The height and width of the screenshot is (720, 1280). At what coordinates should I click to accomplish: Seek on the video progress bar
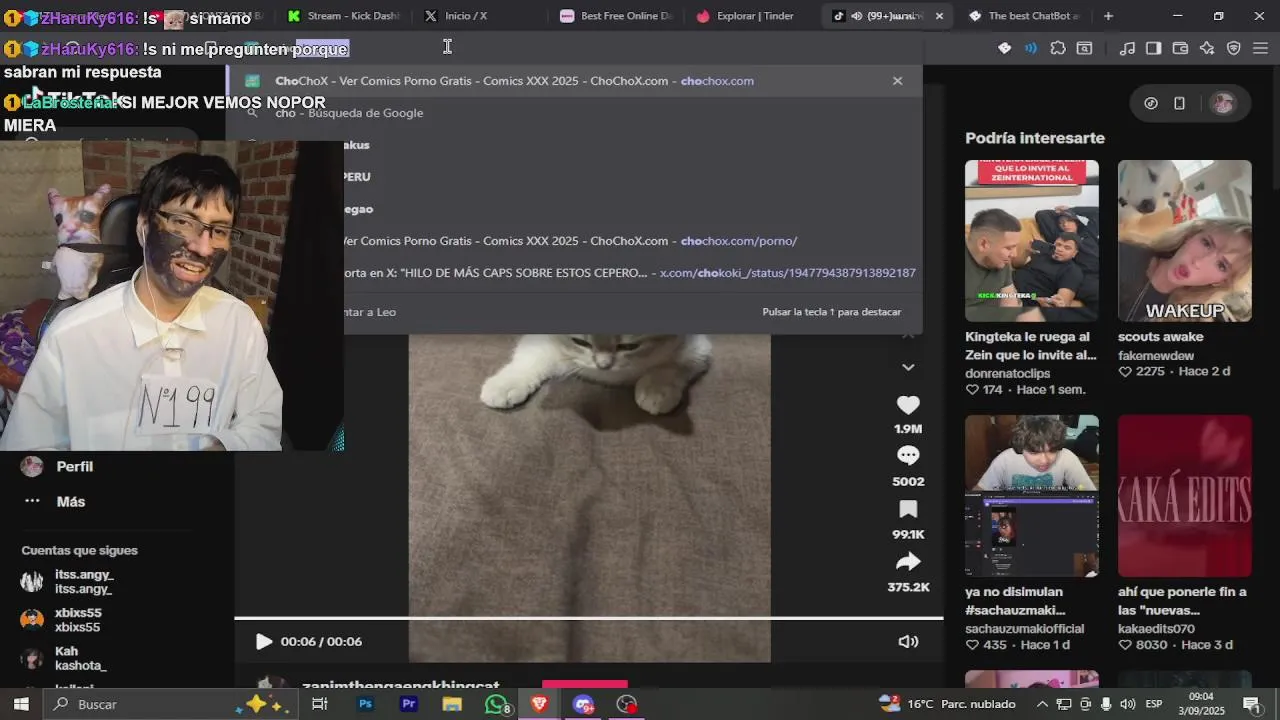tap(589, 618)
